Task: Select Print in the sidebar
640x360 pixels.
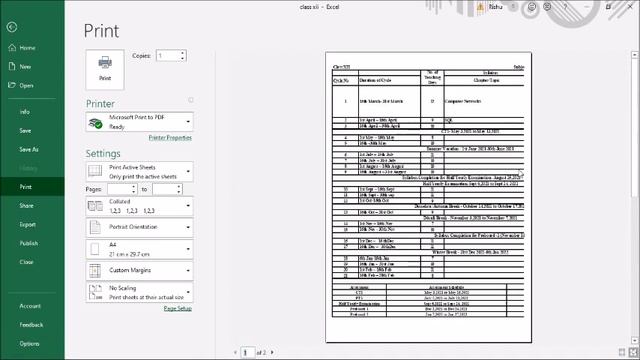Action: (32, 187)
